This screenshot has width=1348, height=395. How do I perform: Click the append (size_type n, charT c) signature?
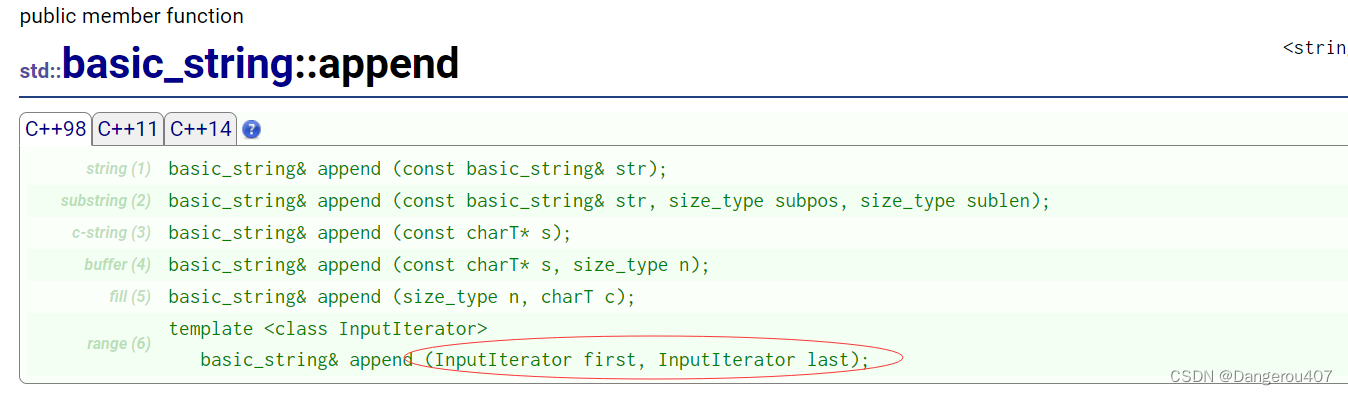(401, 297)
